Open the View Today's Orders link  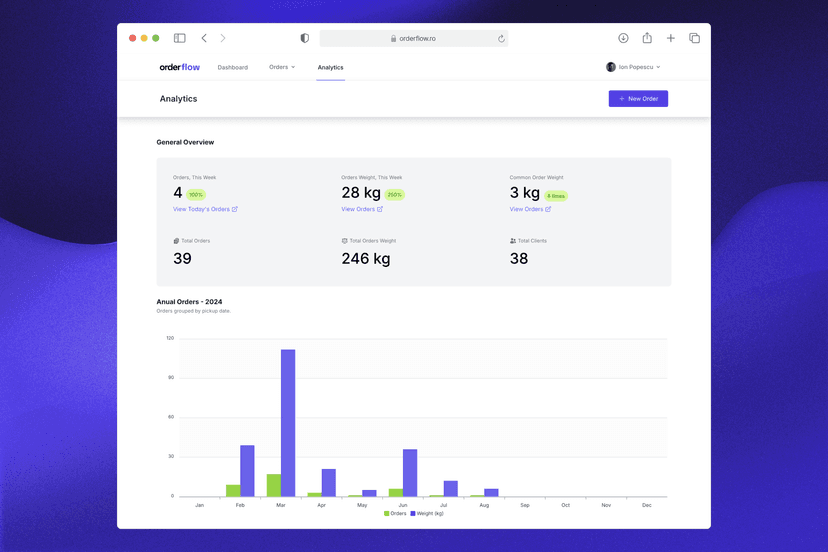tap(205, 209)
